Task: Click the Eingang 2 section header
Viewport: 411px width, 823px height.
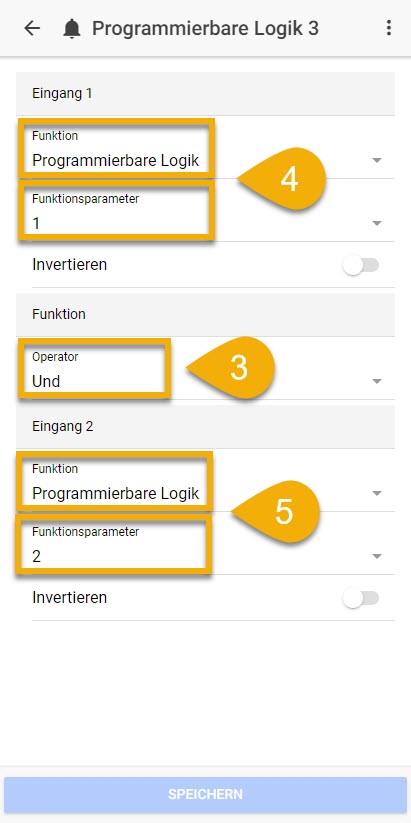Action: pyautogui.click(x=205, y=427)
